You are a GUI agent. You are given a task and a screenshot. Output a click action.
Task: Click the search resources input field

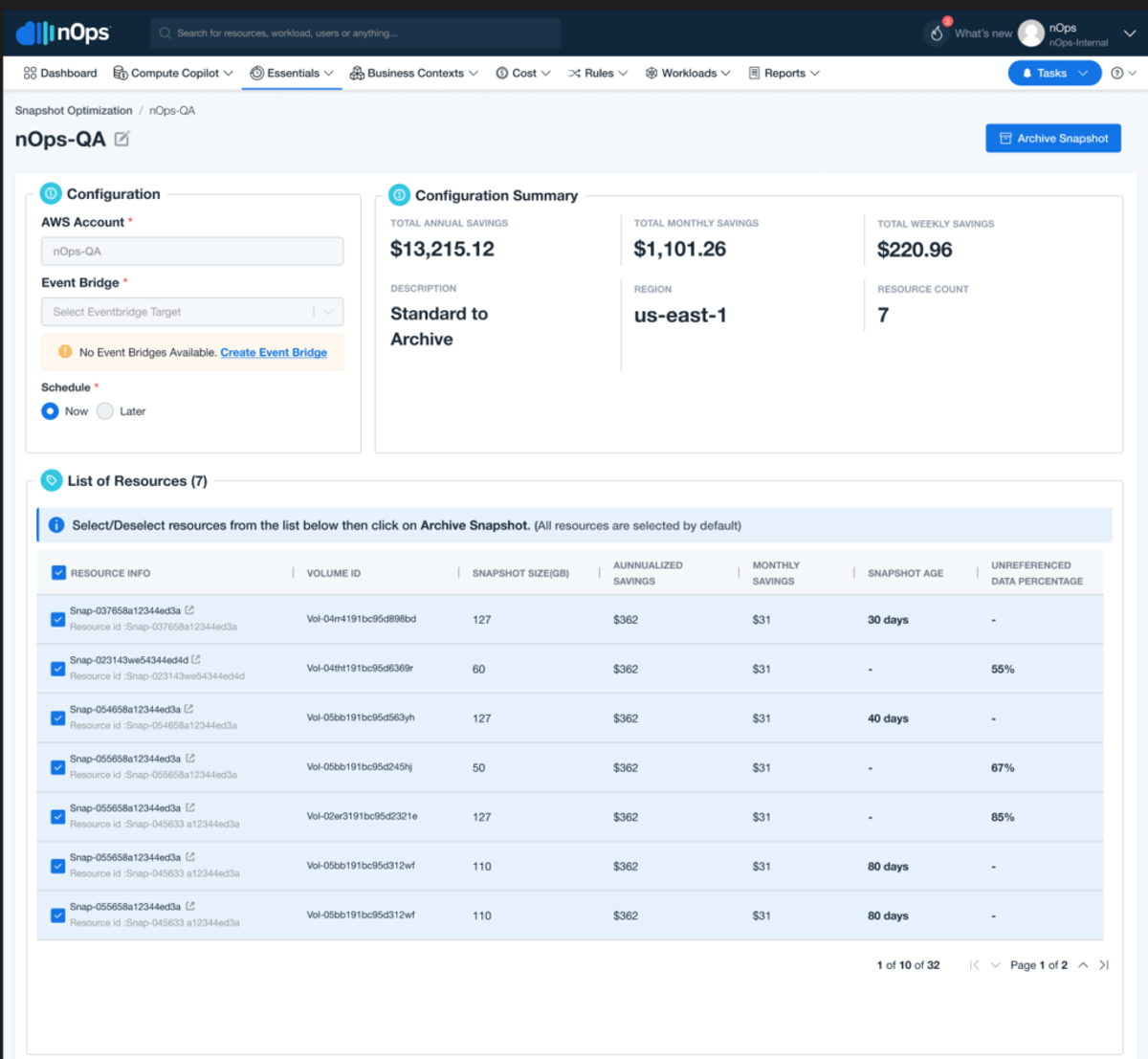coord(356,33)
